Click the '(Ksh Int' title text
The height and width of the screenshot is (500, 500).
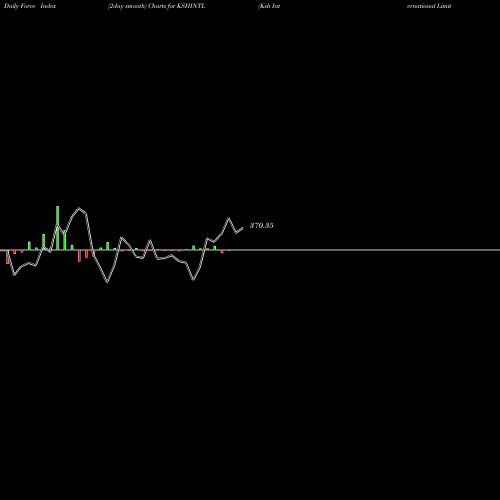tap(269, 6)
